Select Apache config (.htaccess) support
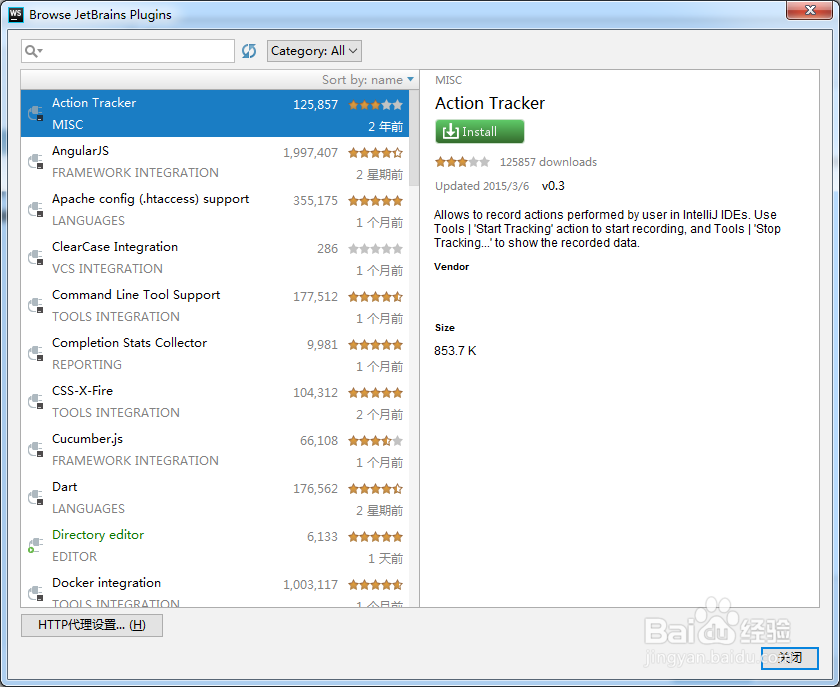This screenshot has width=840, height=687. (x=215, y=209)
